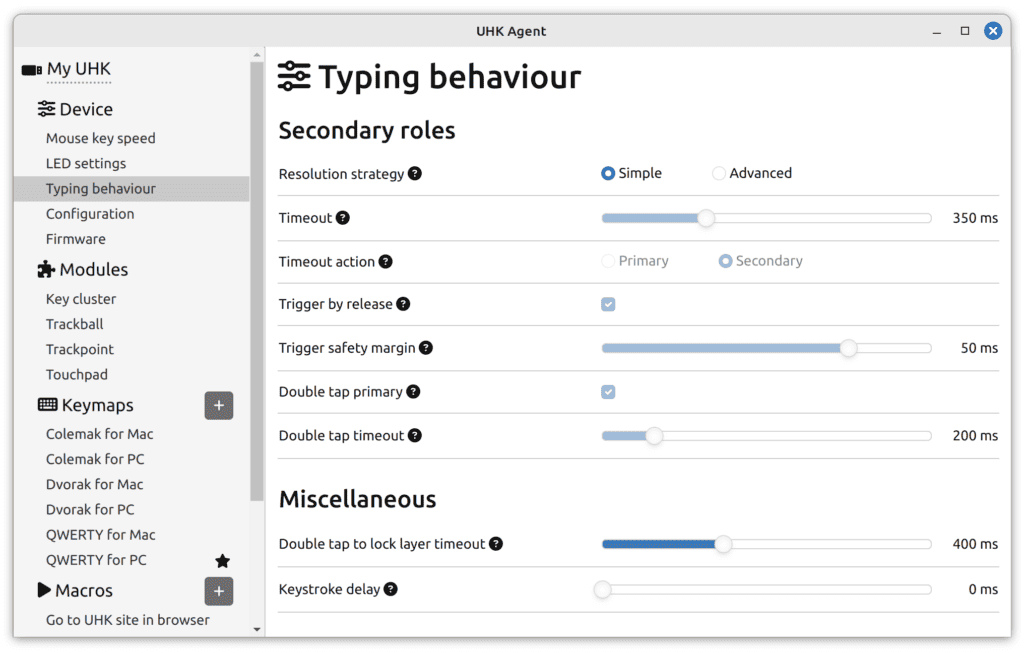Select the Advanced resolution strategy

pos(719,174)
